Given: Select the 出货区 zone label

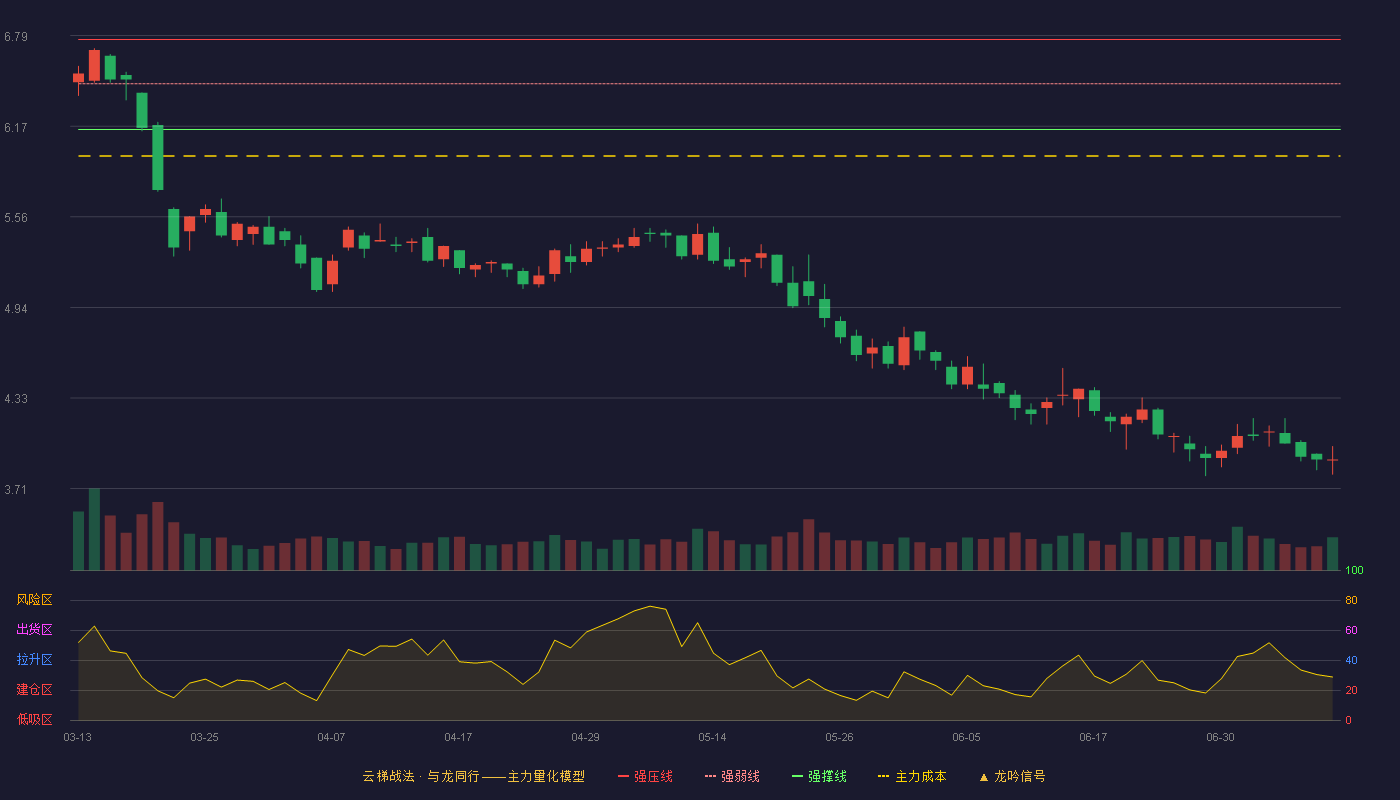Looking at the screenshot, I should 34,630.
